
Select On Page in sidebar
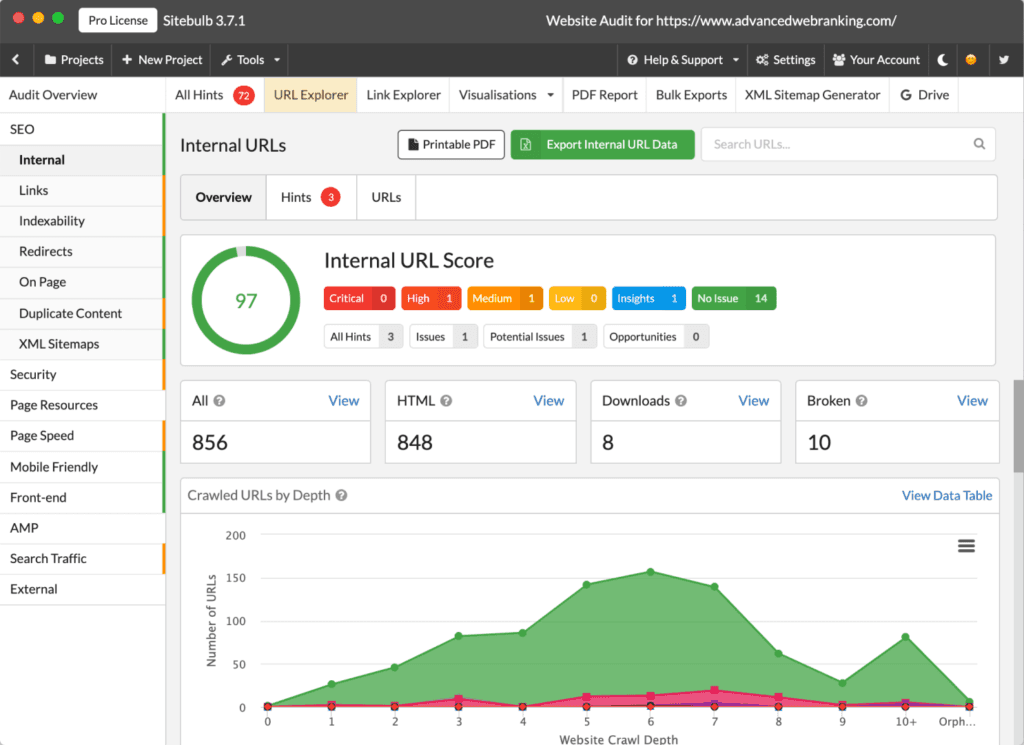(x=82, y=283)
